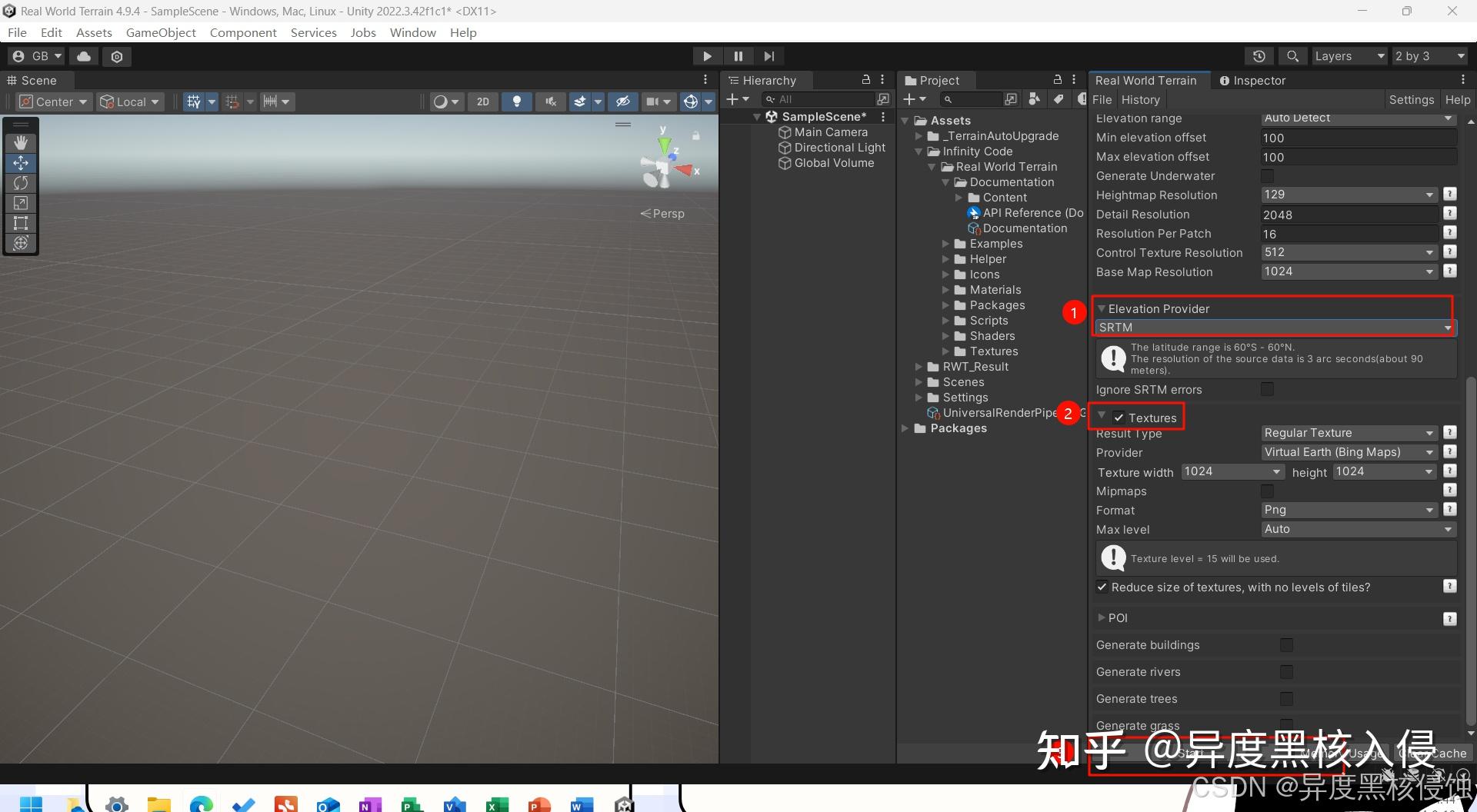Open the Elevation Provider SRTM dropdown

[x=1273, y=327]
